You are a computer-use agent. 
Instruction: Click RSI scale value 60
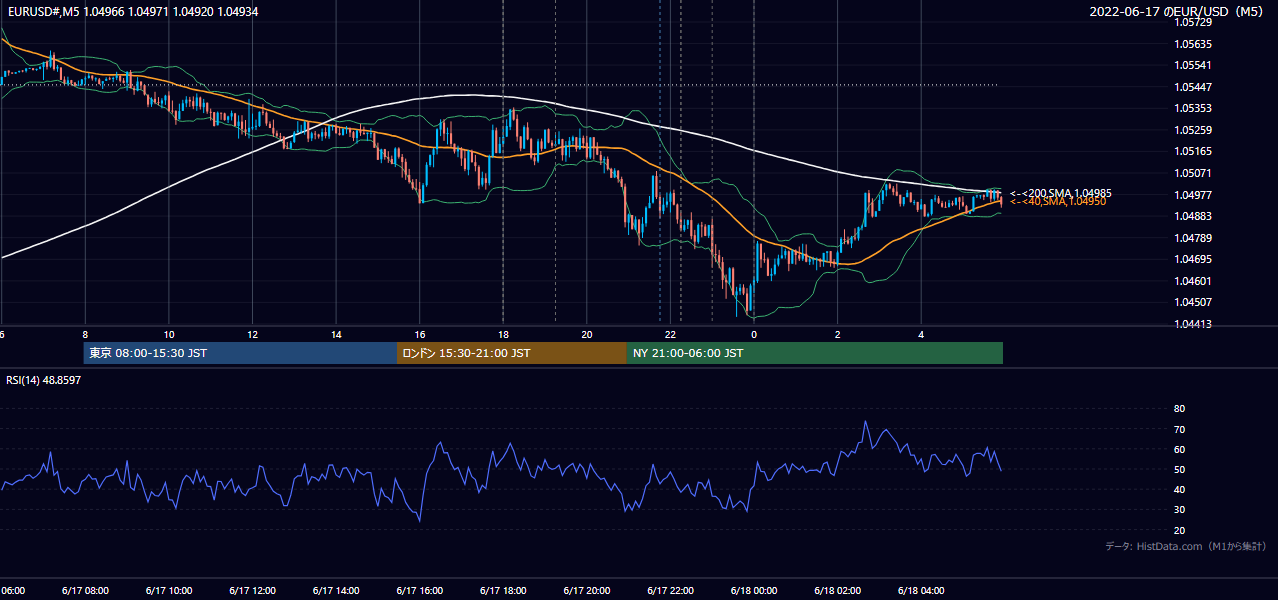[1180, 449]
